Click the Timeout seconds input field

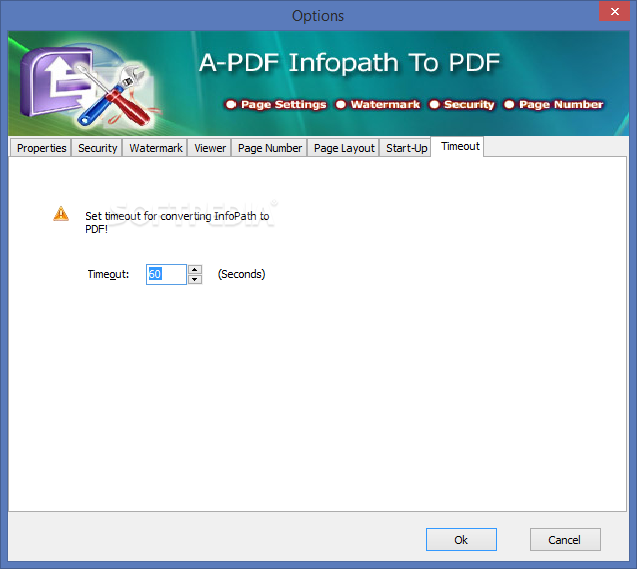tap(166, 274)
